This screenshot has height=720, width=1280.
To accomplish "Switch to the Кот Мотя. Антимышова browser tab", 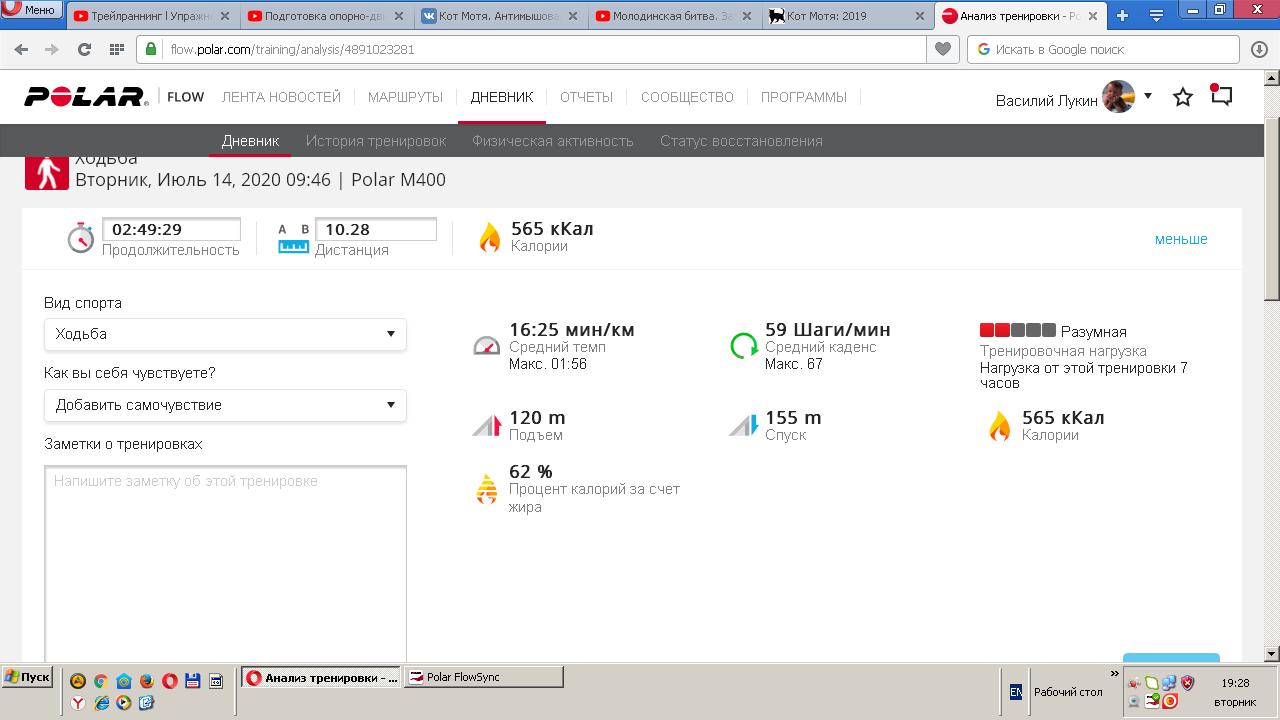I will [499, 16].
